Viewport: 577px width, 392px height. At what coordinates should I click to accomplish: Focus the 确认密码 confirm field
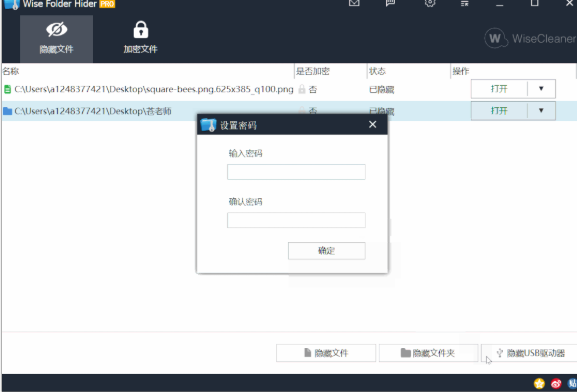296,220
